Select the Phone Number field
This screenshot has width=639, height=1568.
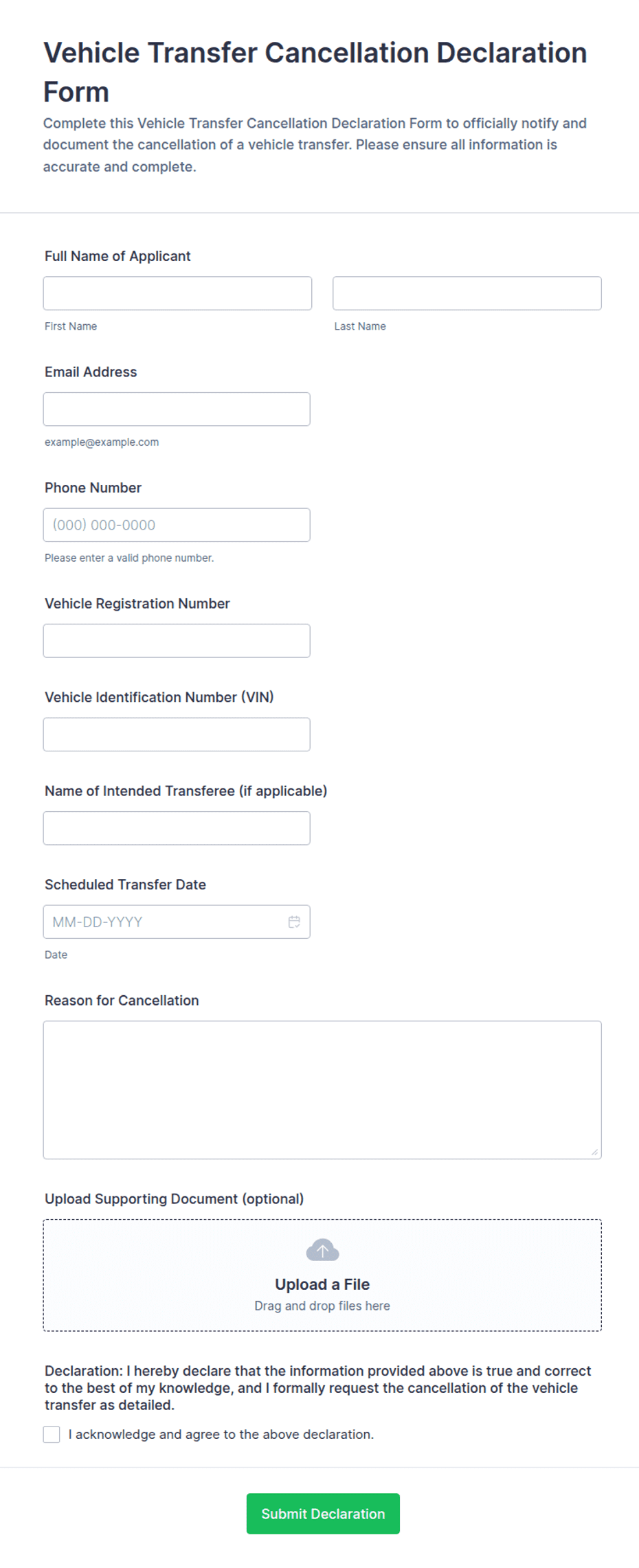click(177, 525)
